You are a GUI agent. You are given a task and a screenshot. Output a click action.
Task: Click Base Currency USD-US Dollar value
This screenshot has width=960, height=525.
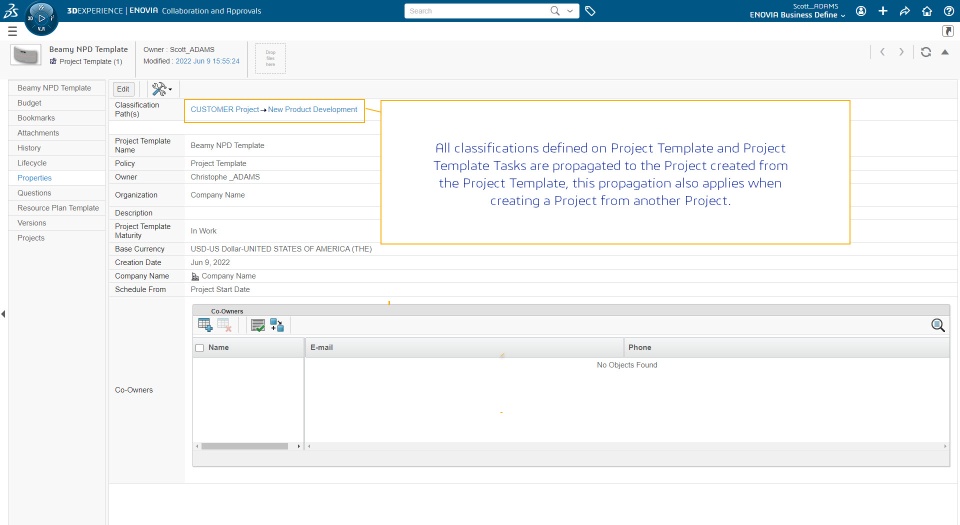click(x=281, y=249)
